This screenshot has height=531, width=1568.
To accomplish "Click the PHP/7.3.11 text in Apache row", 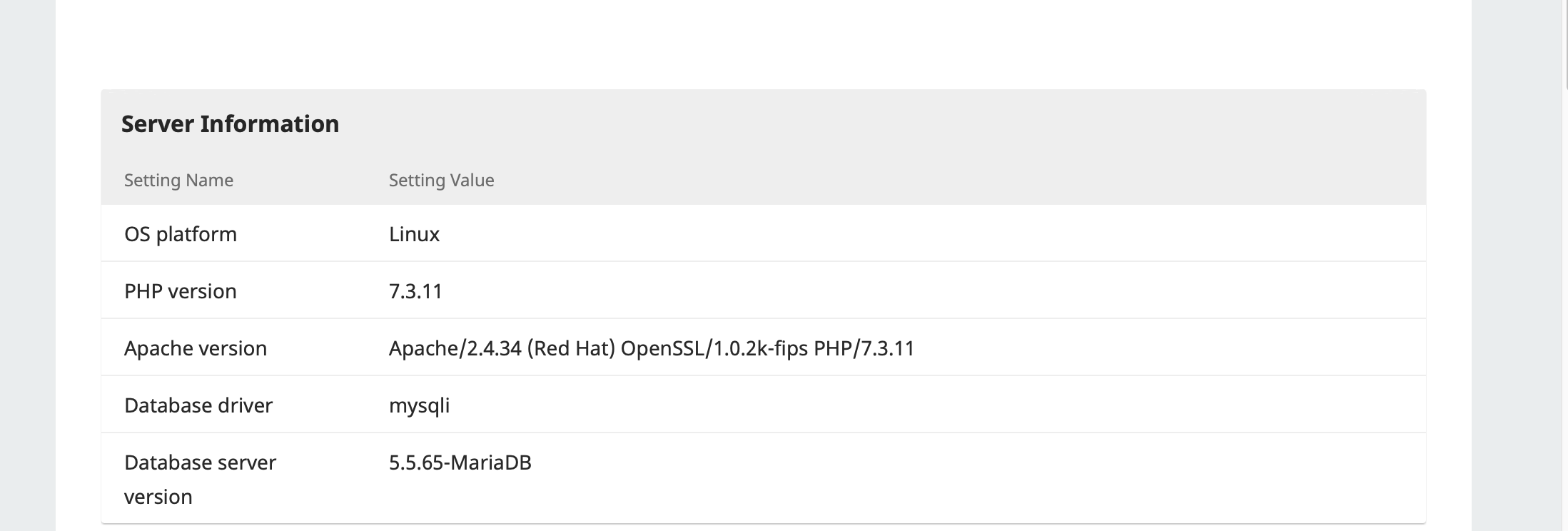I will pyautogui.click(x=864, y=348).
